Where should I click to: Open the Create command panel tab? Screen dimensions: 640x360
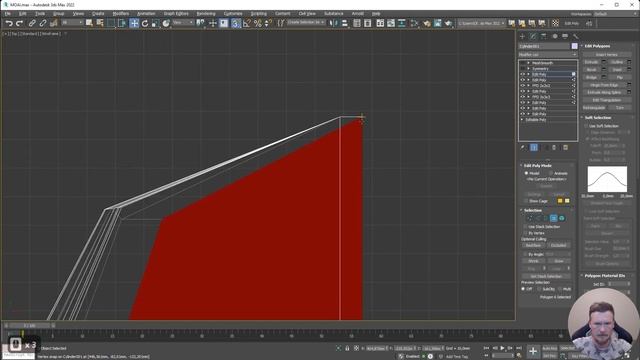pyautogui.click(x=522, y=36)
